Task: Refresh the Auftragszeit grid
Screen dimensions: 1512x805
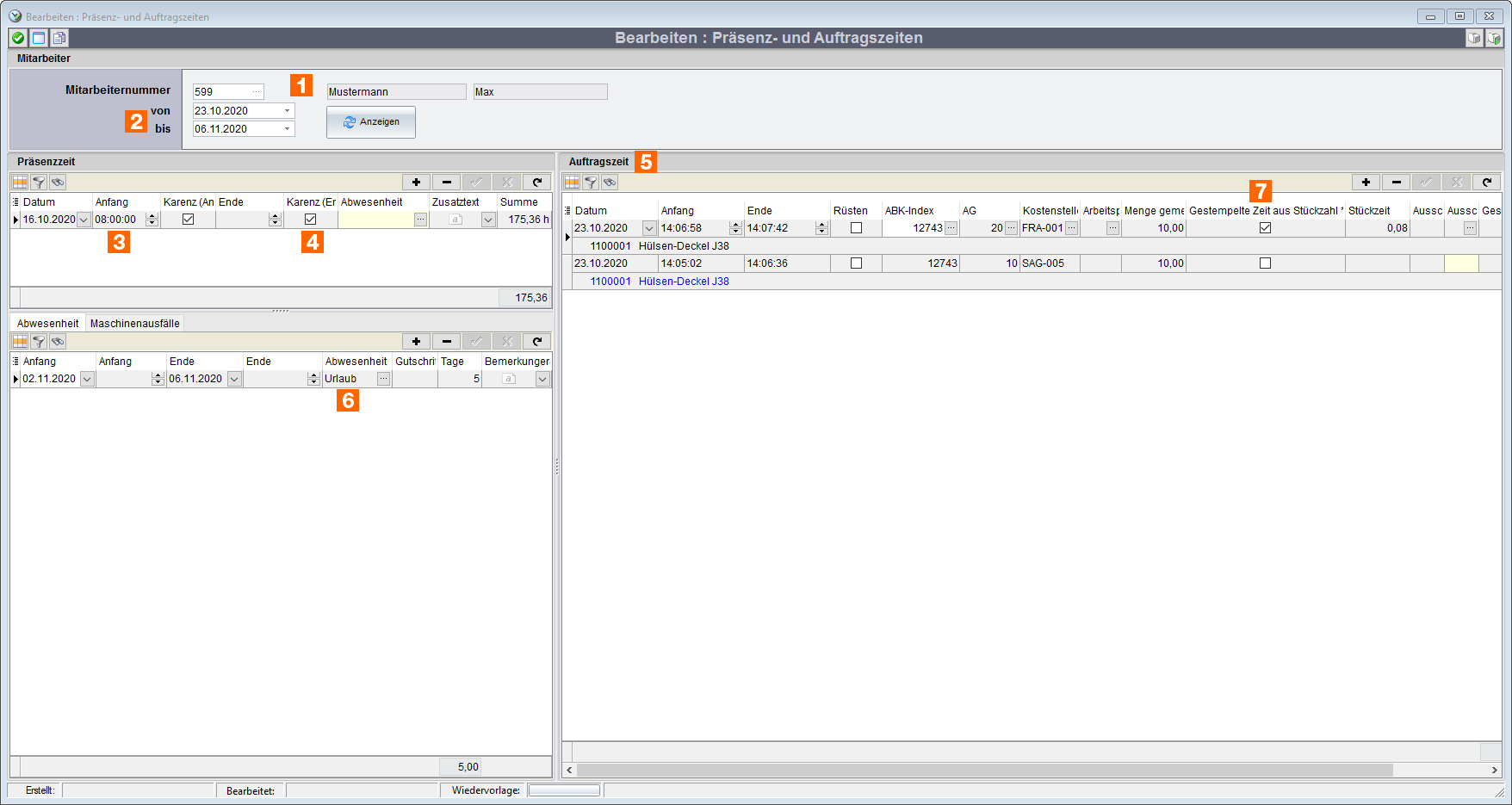Action: [x=1486, y=183]
